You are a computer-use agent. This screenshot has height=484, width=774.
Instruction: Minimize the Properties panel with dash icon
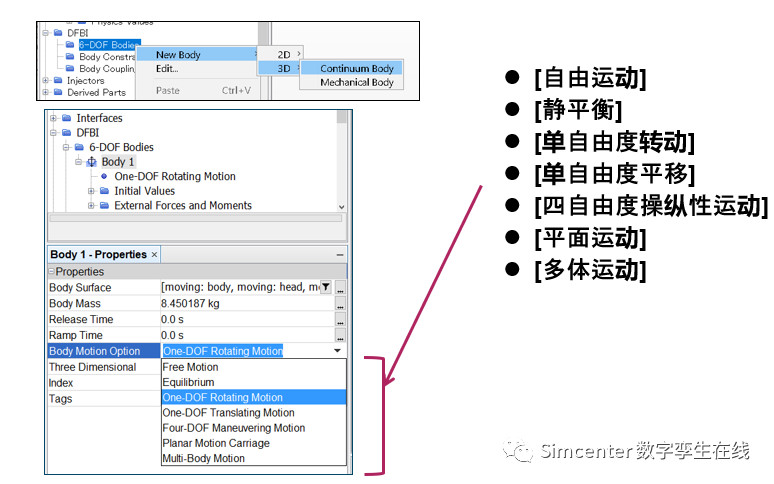[x=339, y=255]
